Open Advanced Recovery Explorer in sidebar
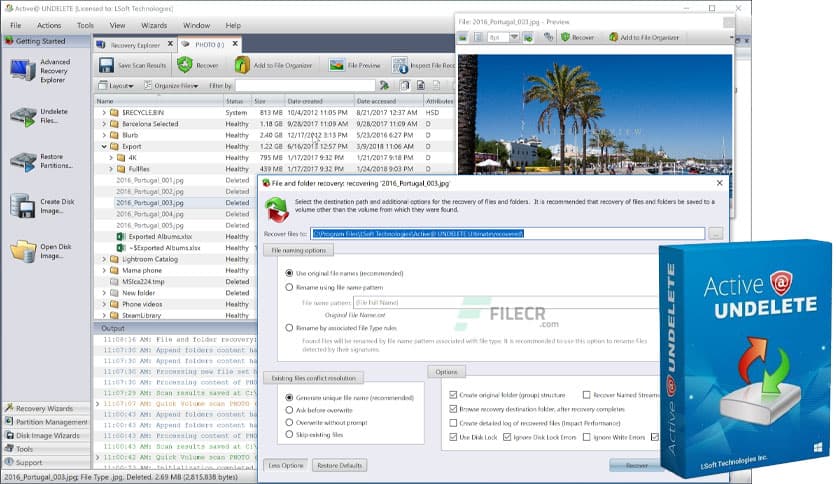The height and width of the screenshot is (484, 836). point(24,70)
